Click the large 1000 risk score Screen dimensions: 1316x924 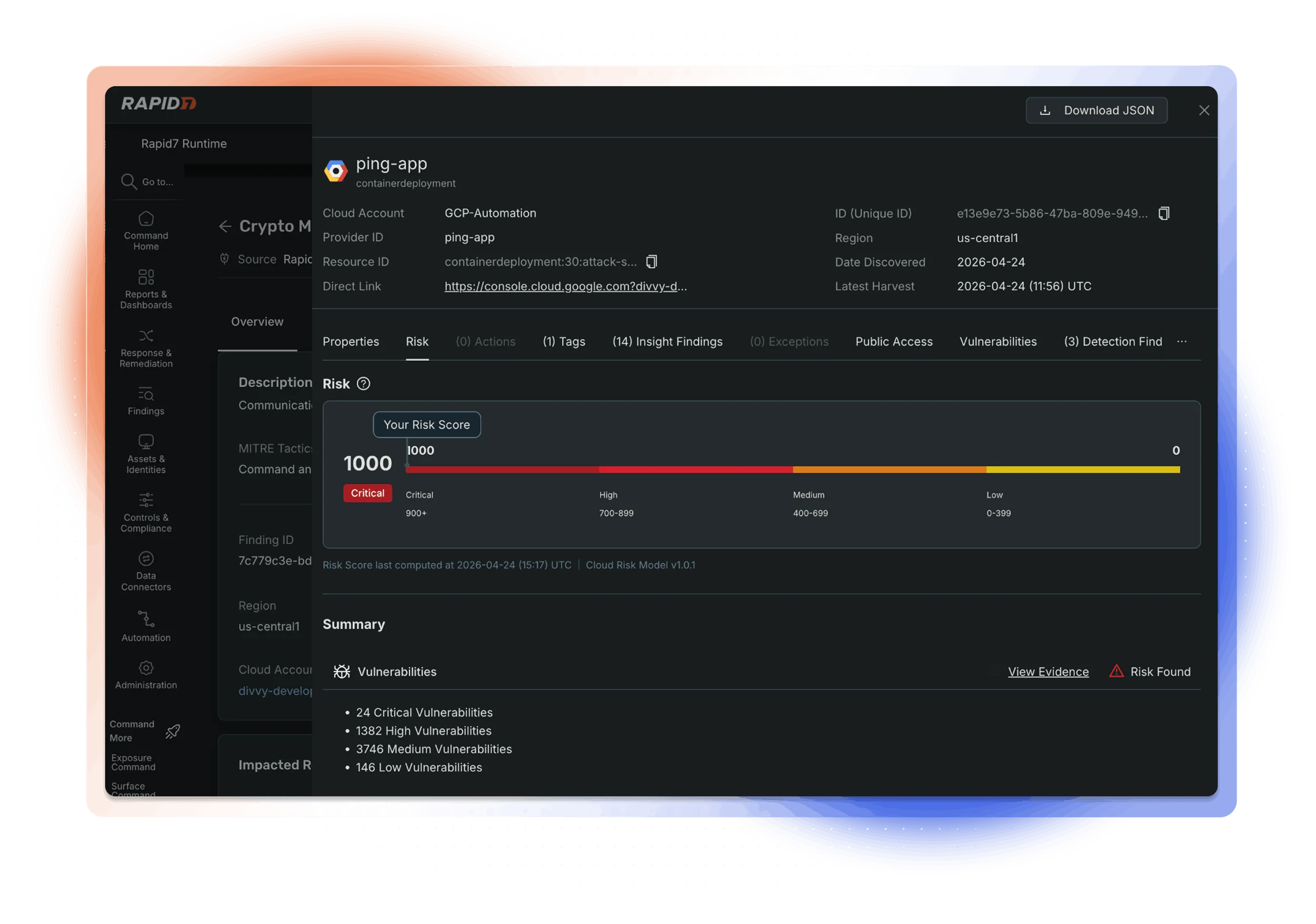click(367, 463)
